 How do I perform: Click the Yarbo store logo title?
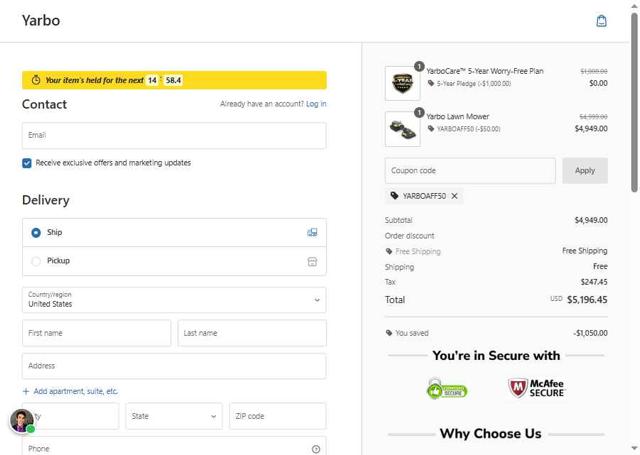tap(41, 20)
